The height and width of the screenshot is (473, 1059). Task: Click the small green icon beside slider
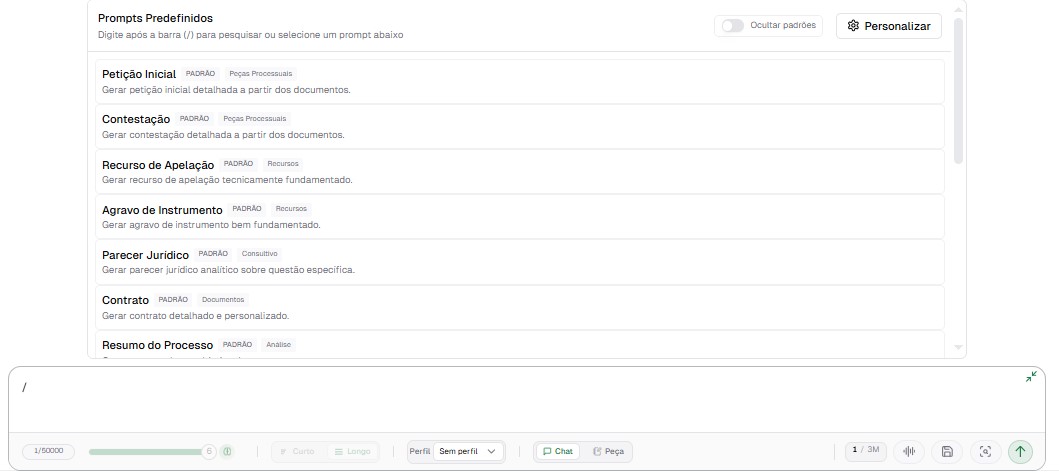(227, 451)
